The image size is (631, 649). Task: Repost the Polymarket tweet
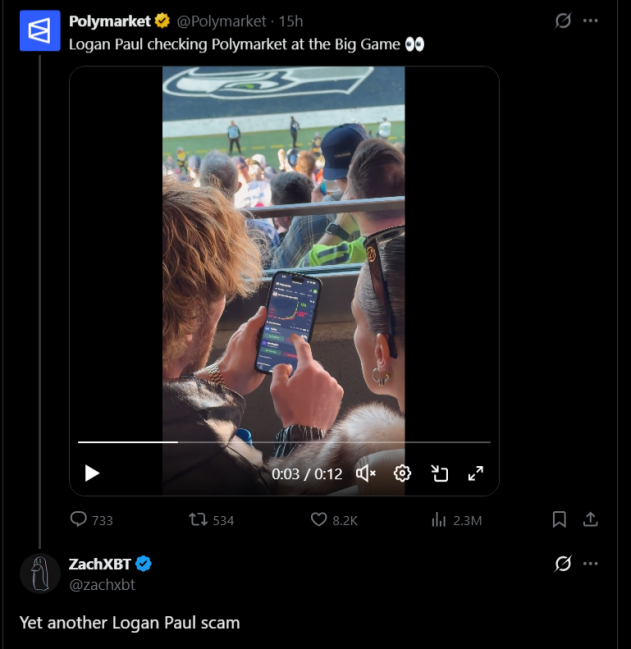pyautogui.click(x=198, y=520)
